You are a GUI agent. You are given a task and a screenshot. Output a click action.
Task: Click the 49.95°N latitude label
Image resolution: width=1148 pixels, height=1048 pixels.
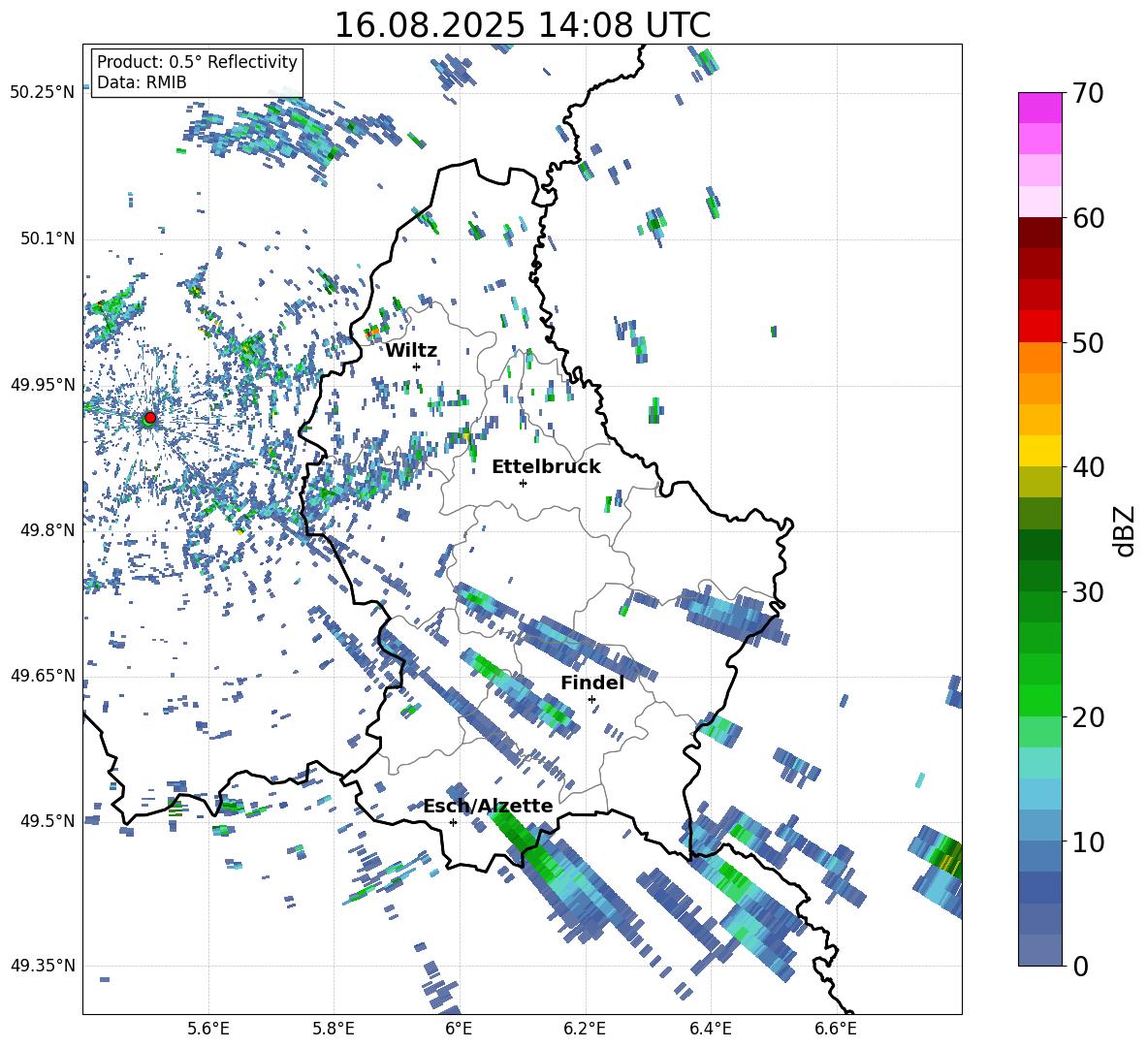43,384
